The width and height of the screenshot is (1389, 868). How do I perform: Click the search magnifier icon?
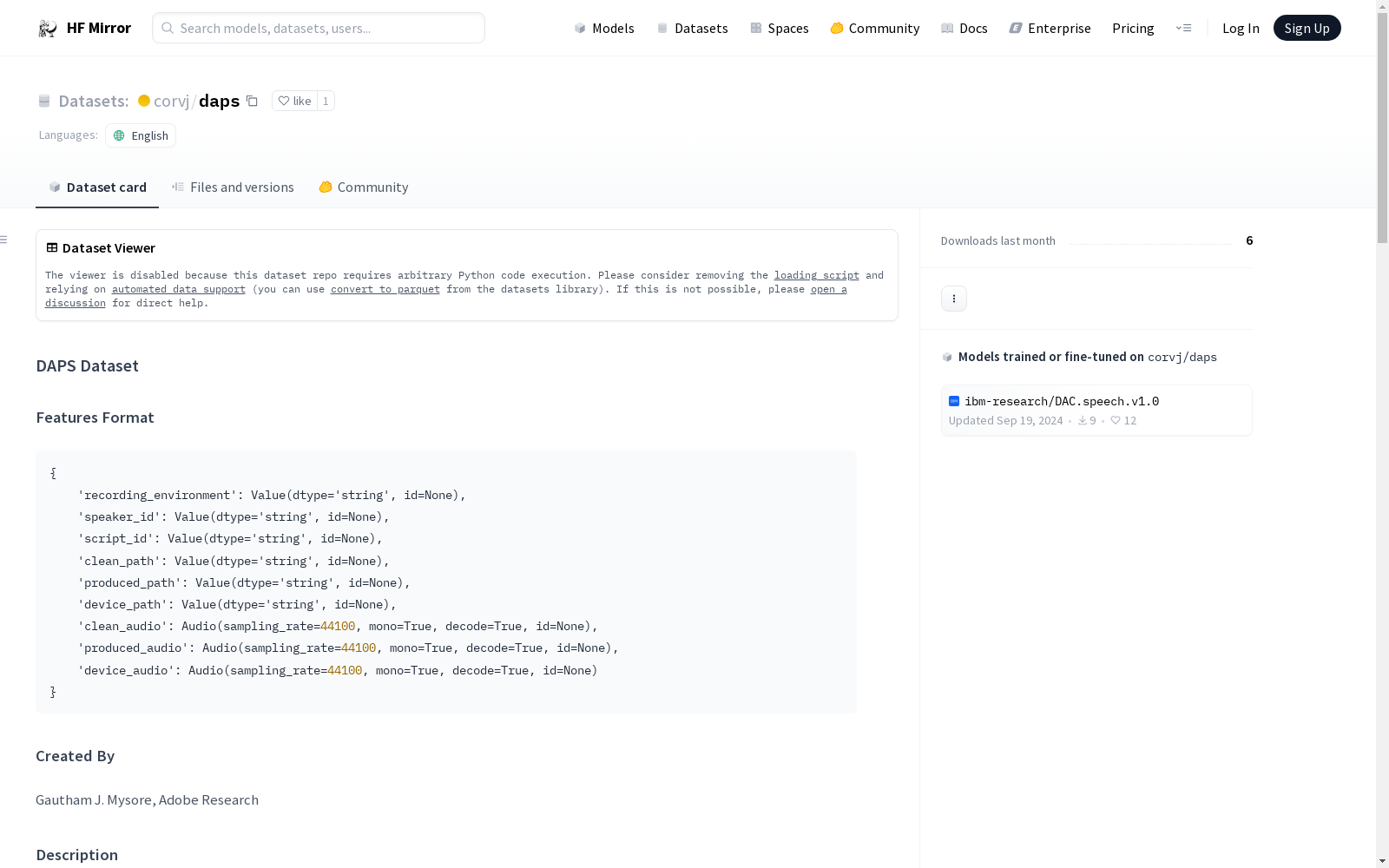168,28
